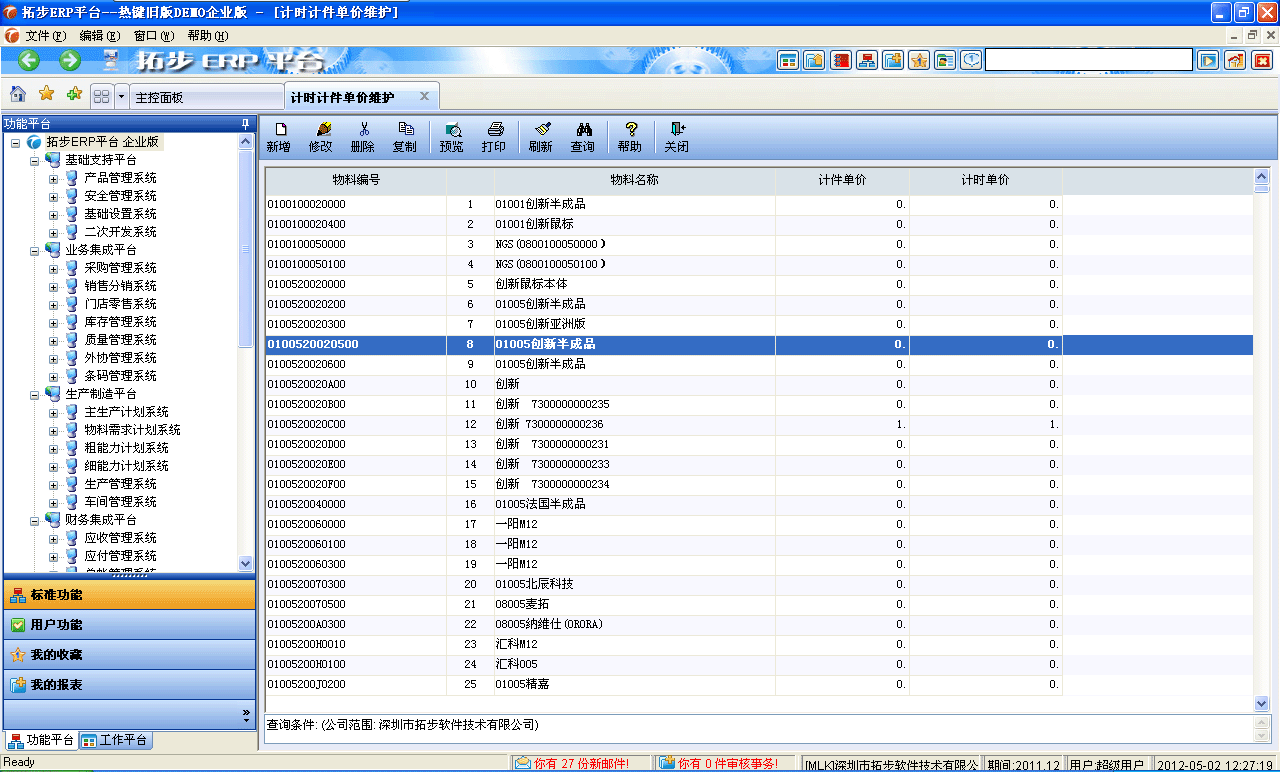This screenshot has width=1280, height=772.
Task: Refresh the price list with 刷新 icon
Action: [541, 136]
